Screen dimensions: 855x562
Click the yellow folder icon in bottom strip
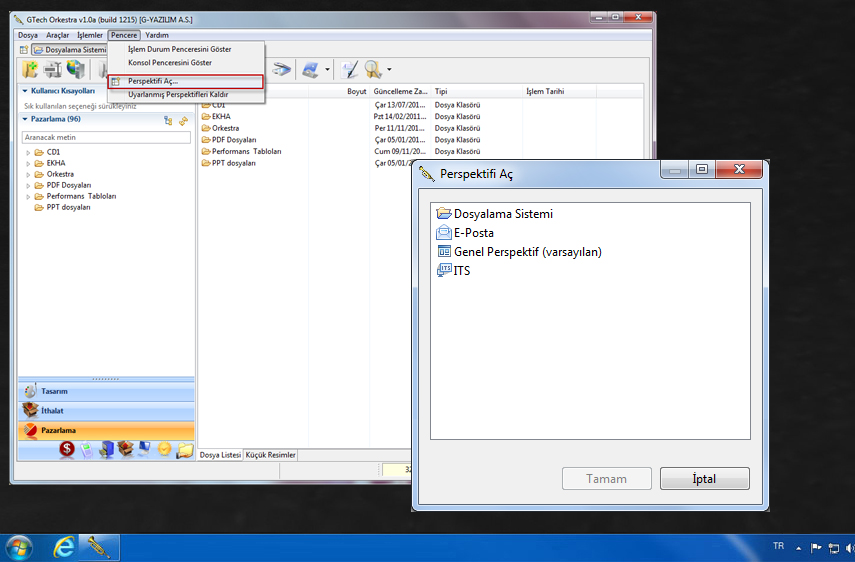pyautogui.click(x=184, y=449)
